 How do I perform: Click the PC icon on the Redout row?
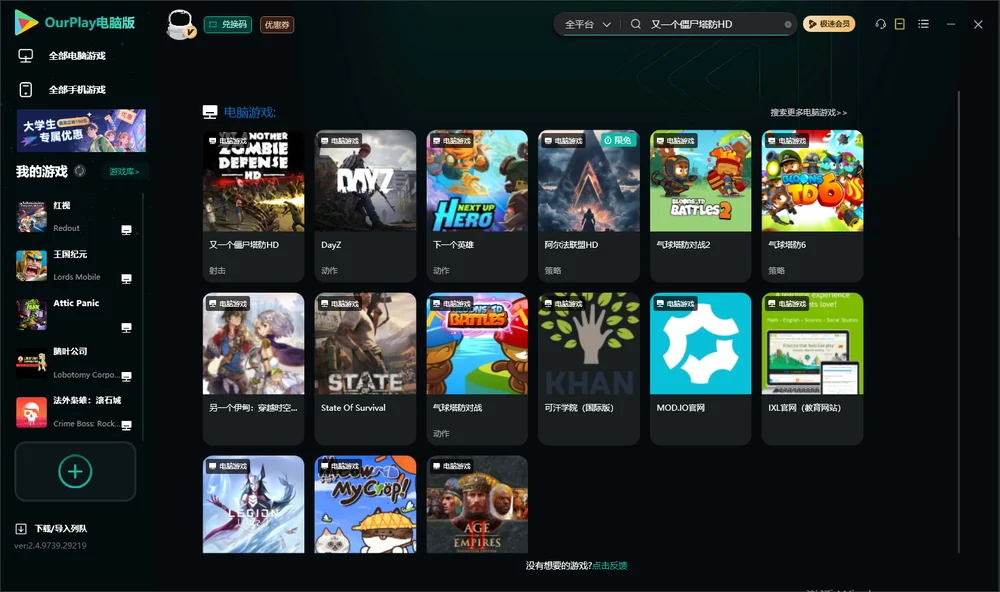click(x=126, y=230)
